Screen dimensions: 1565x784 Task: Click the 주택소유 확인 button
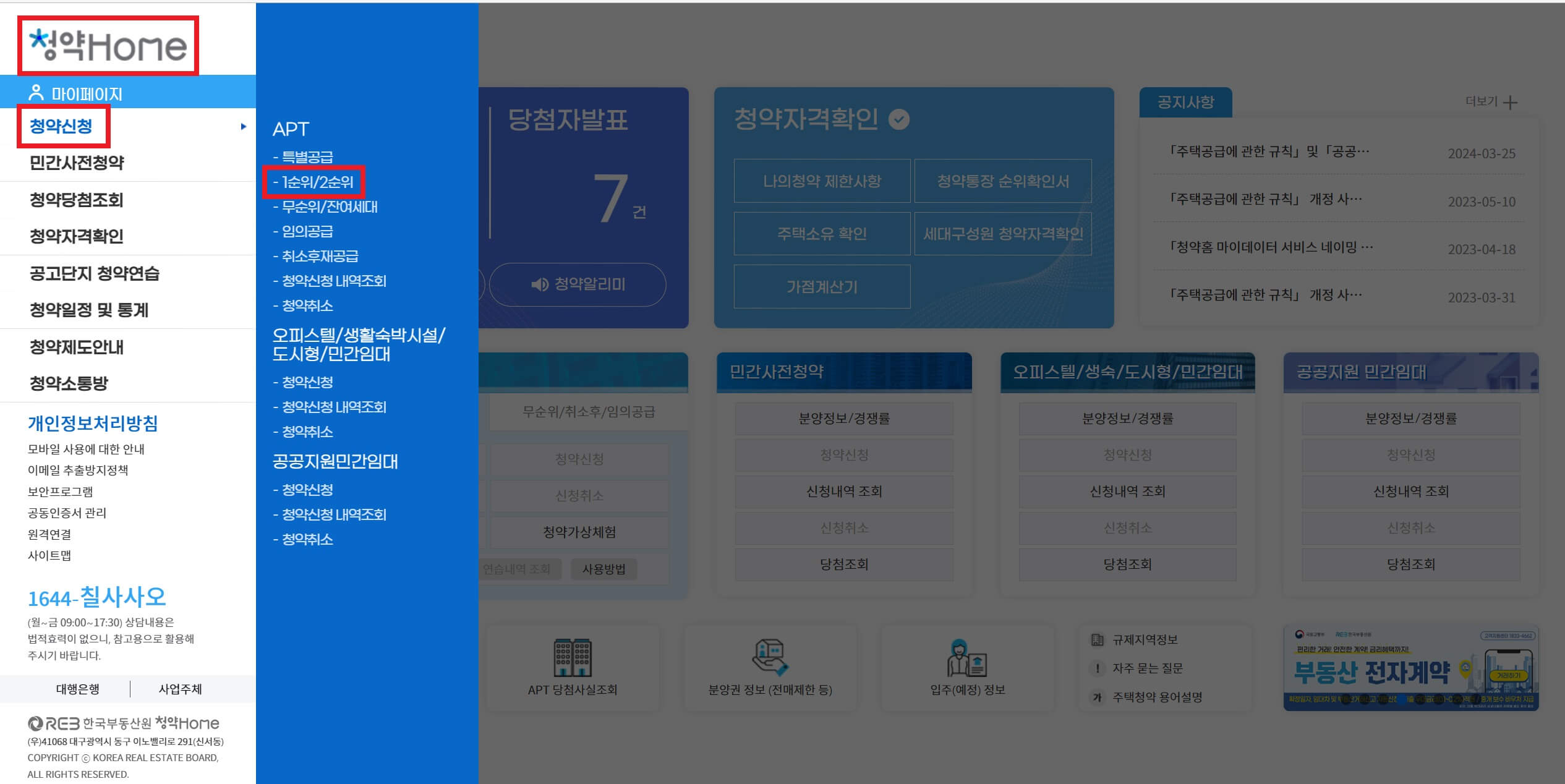[x=821, y=234]
